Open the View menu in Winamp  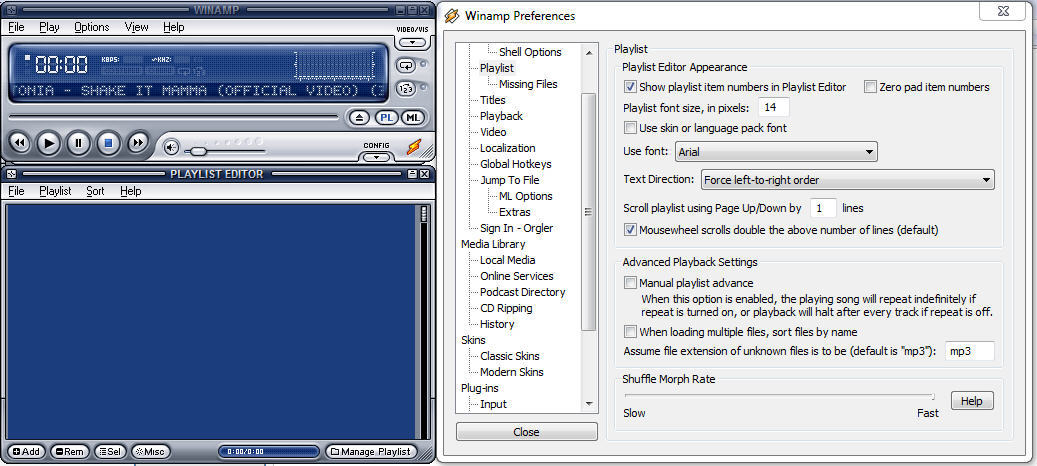[136, 27]
